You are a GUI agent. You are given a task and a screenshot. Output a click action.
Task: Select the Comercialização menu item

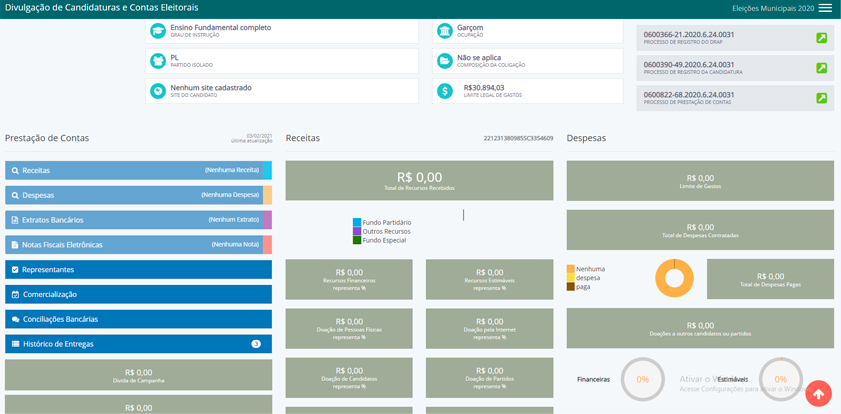pyautogui.click(x=138, y=295)
